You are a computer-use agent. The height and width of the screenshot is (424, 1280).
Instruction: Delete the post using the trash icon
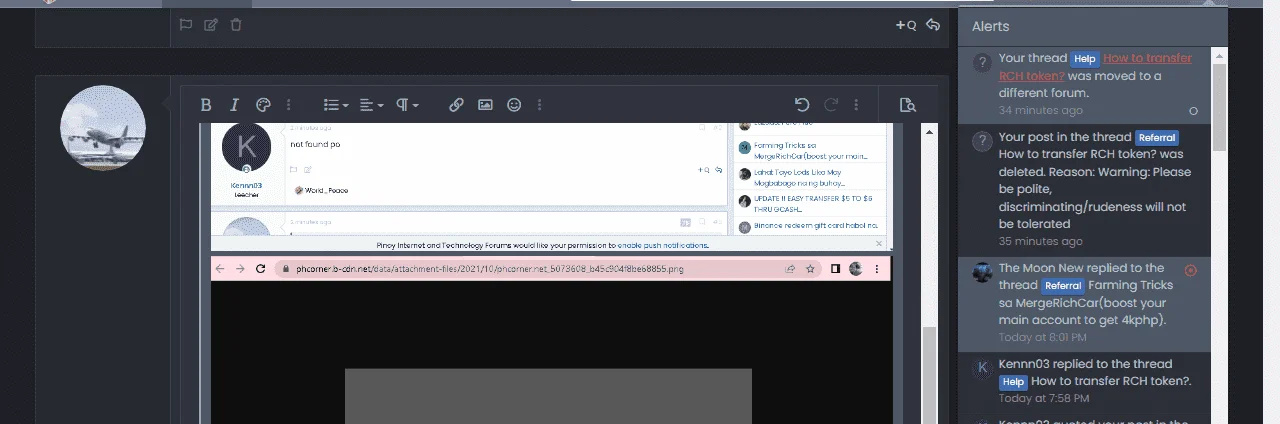[x=236, y=25]
